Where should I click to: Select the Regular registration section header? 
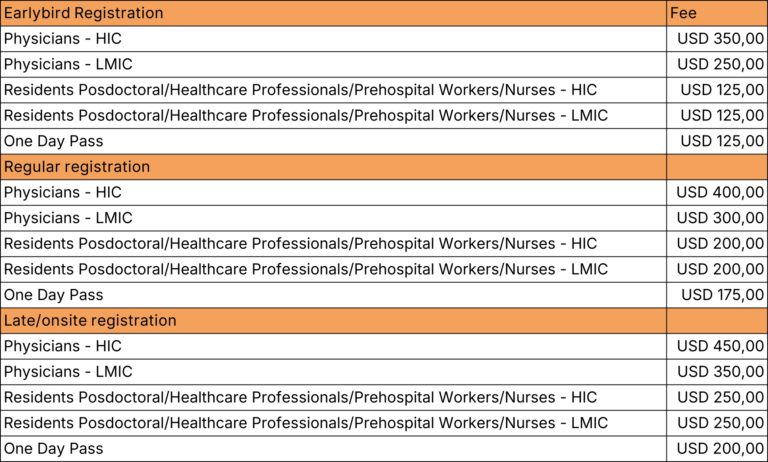(77, 167)
